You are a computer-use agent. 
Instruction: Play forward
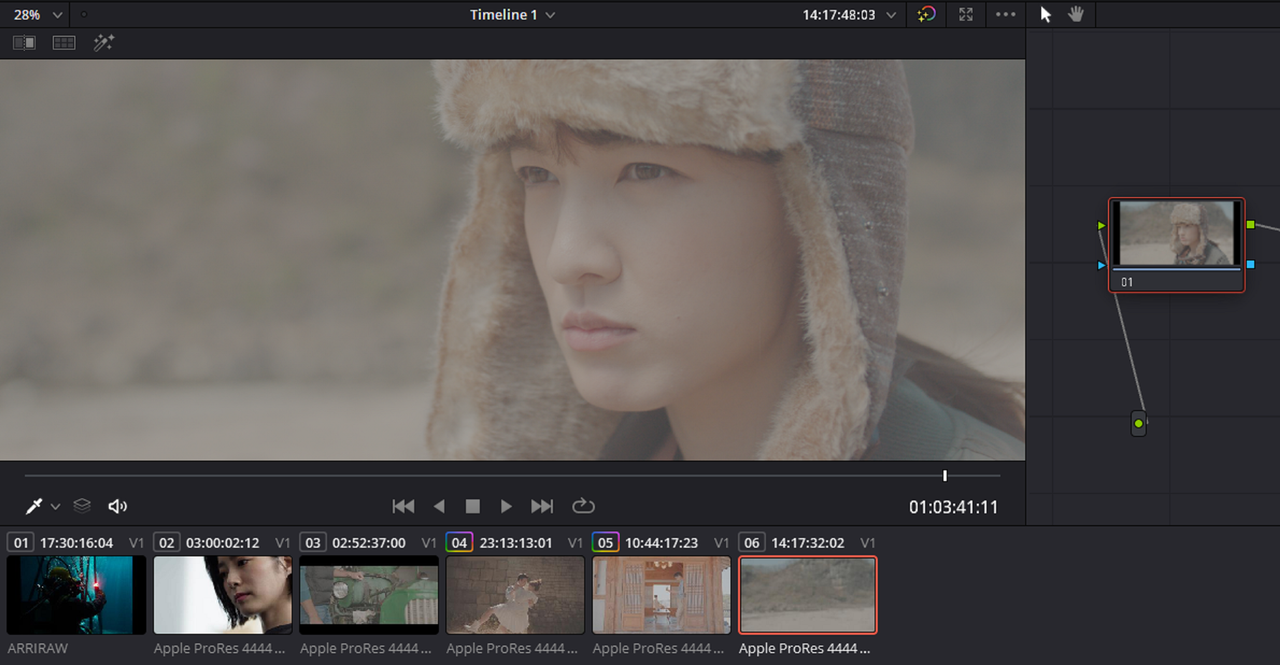point(506,506)
